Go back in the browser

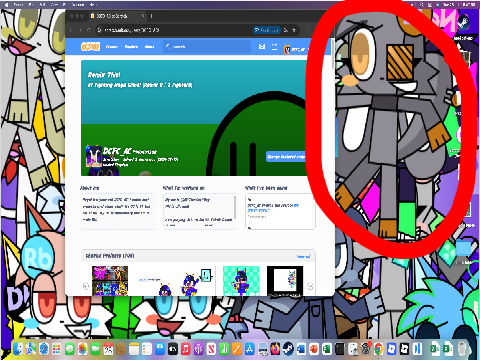coord(71,30)
